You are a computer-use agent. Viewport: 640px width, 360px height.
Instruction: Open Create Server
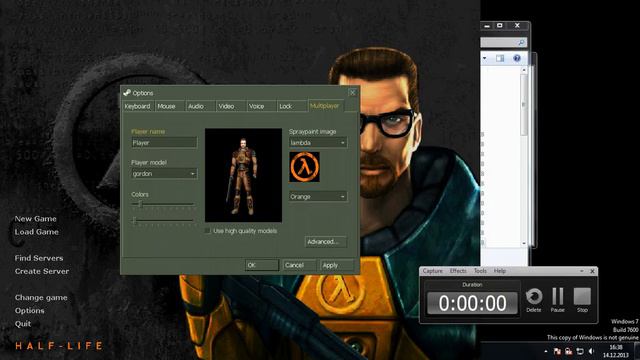pos(42,271)
